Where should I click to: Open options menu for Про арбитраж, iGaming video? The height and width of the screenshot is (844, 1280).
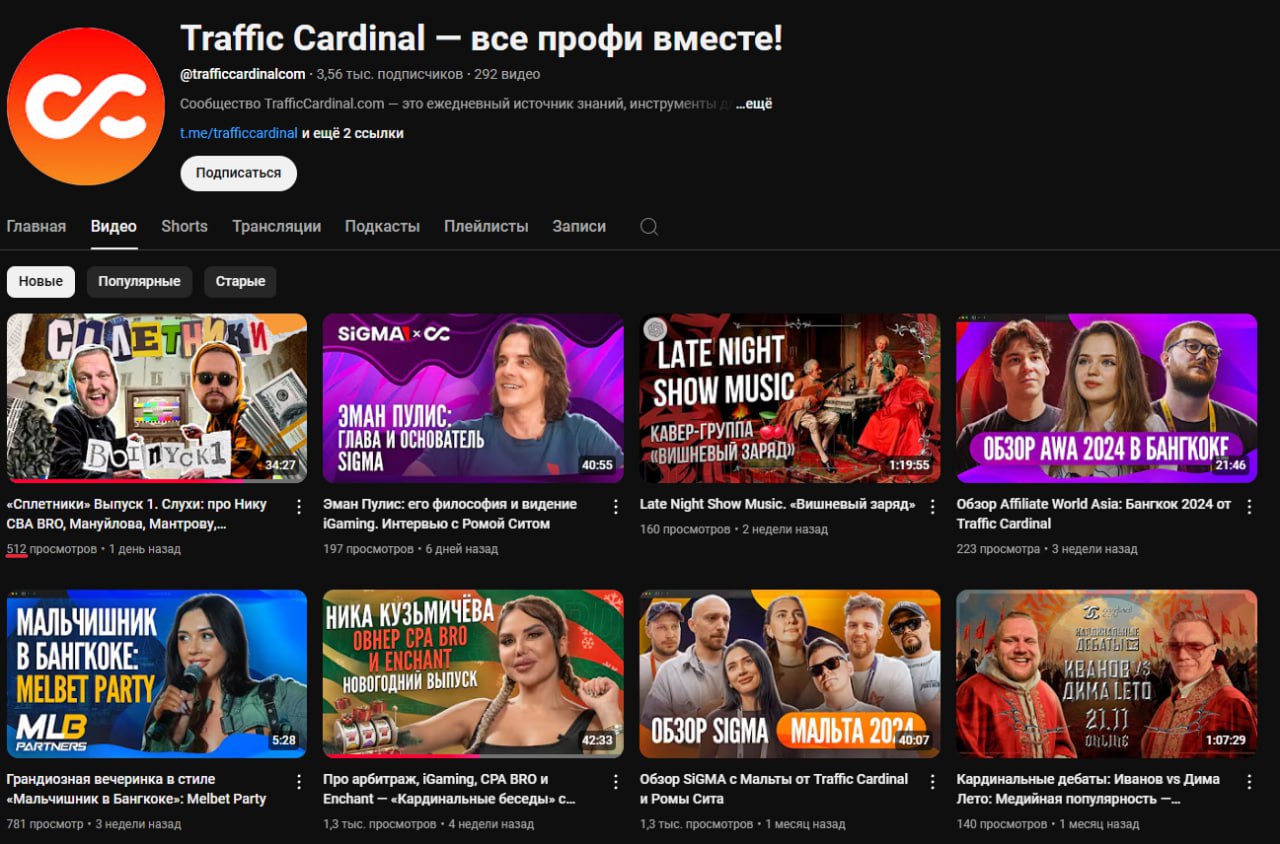[x=615, y=782]
